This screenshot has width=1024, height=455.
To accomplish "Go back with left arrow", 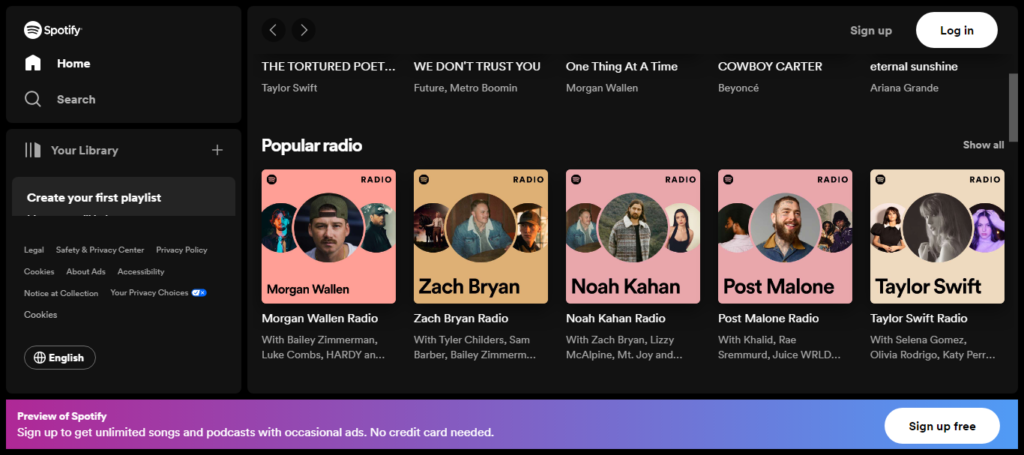I will tap(273, 30).
